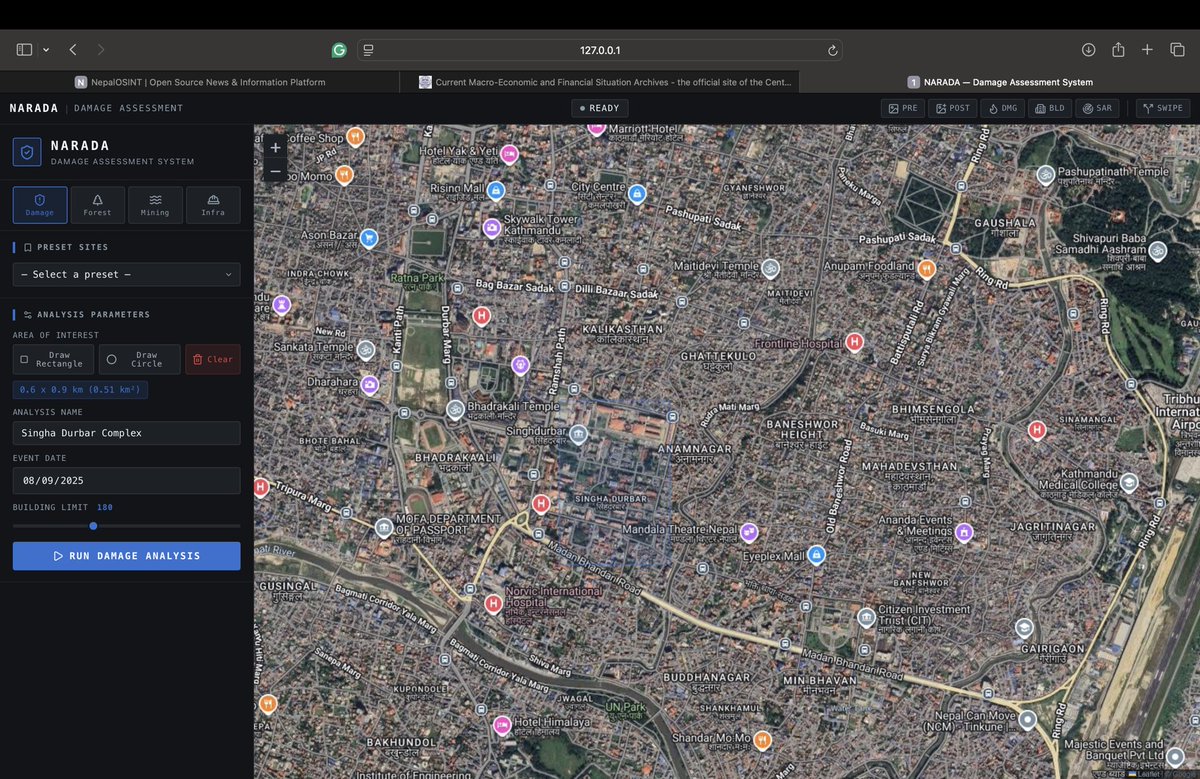The image size is (1200, 779).
Task: Zoom out on the map
Action: [276, 171]
